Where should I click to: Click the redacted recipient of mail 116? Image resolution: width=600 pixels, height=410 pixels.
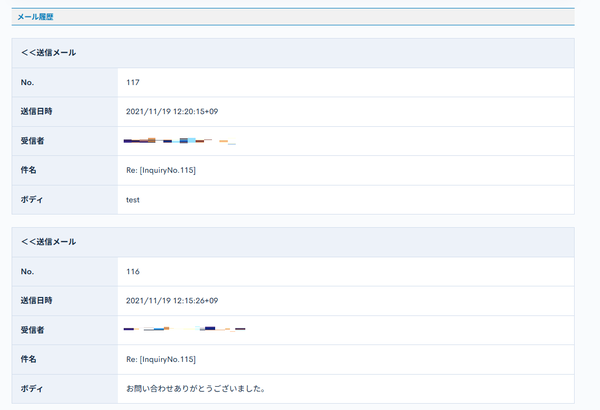[184, 329]
